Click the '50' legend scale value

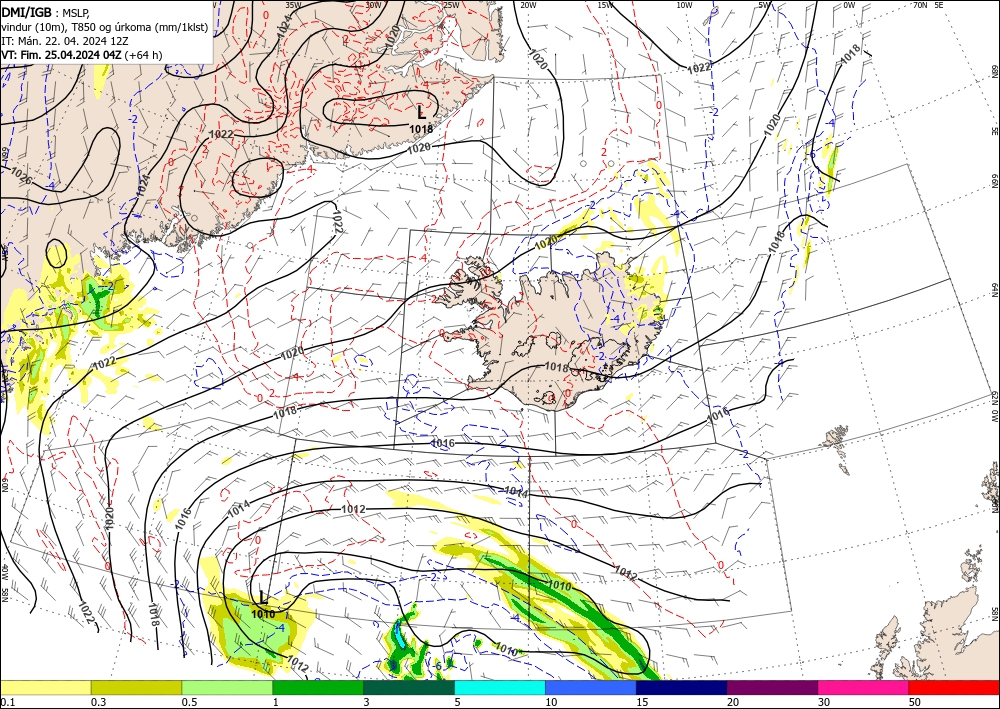pyautogui.click(x=915, y=702)
